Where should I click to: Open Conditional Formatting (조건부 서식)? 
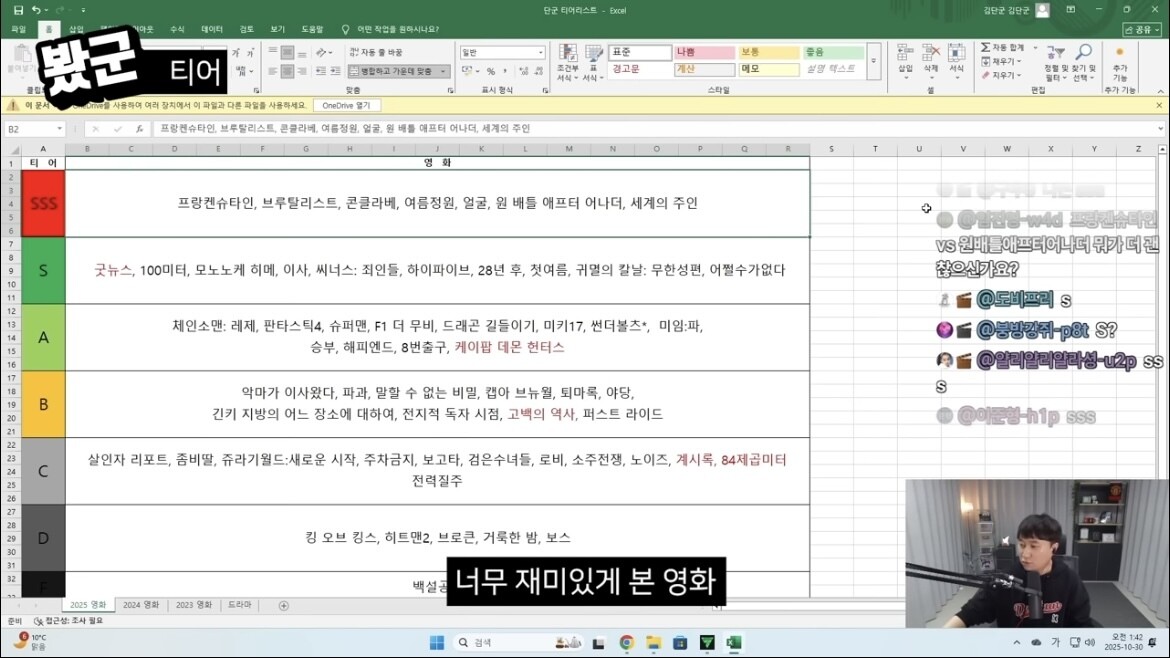568,63
